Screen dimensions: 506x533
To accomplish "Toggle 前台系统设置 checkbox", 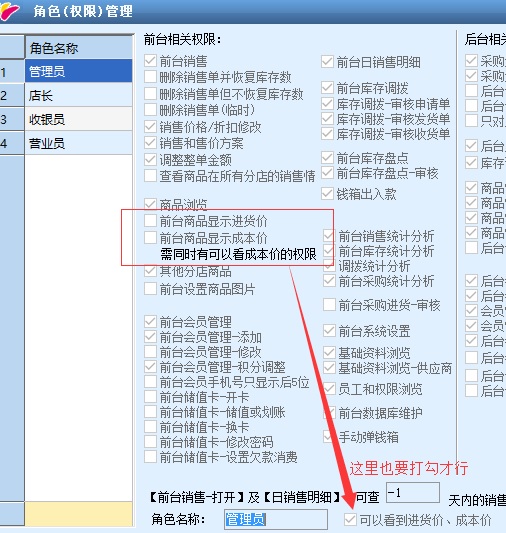I will (x=329, y=330).
